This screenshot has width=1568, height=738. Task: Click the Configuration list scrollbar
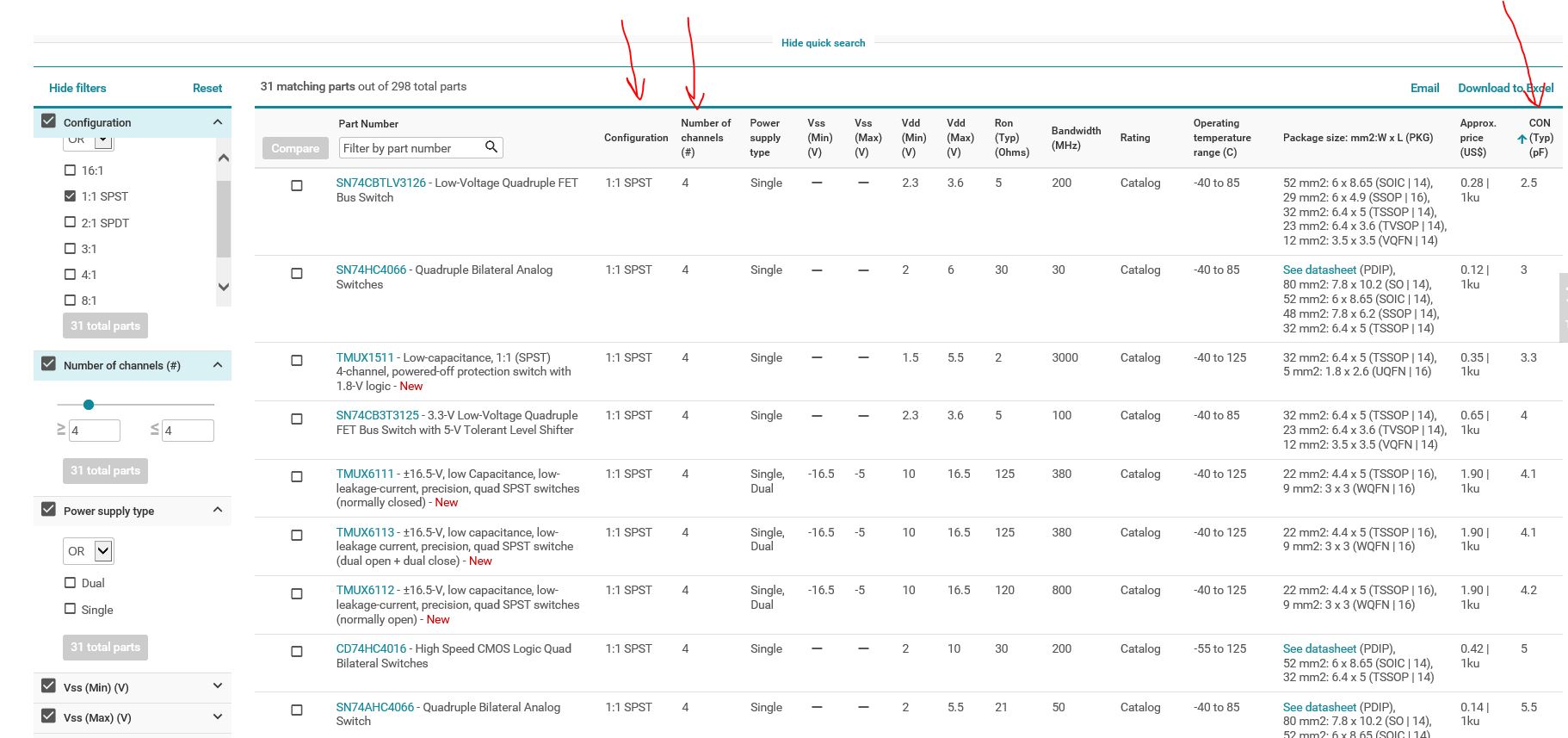pyautogui.click(x=224, y=219)
